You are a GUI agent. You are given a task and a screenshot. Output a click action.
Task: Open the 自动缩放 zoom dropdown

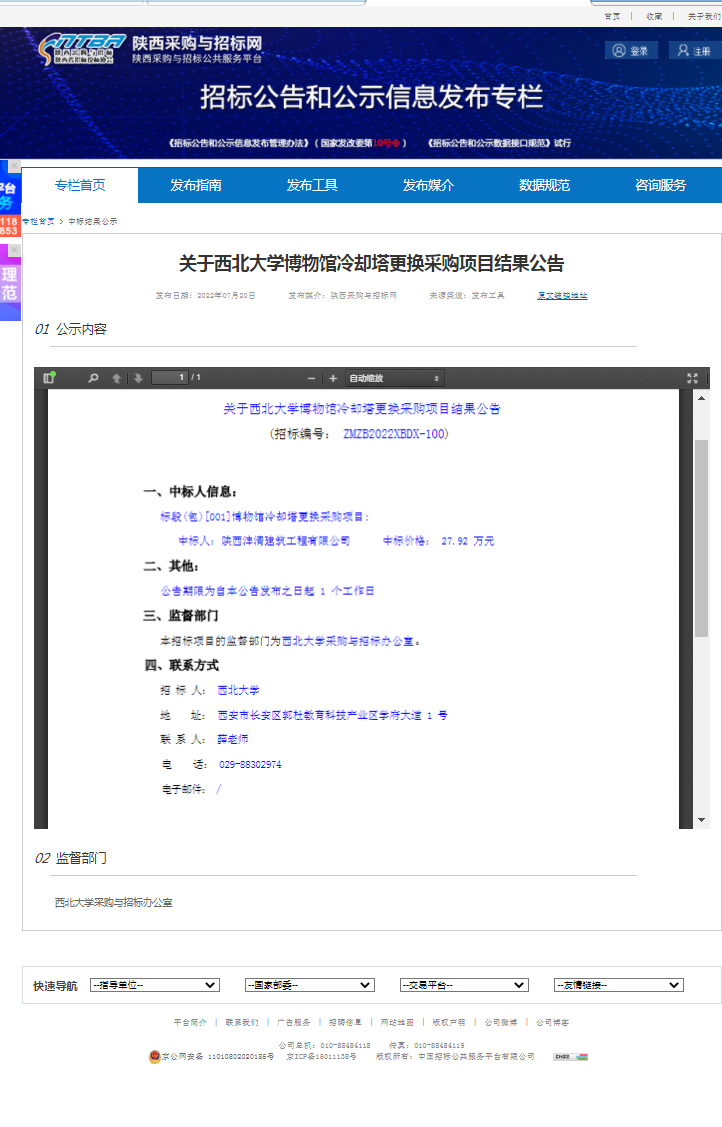(394, 378)
